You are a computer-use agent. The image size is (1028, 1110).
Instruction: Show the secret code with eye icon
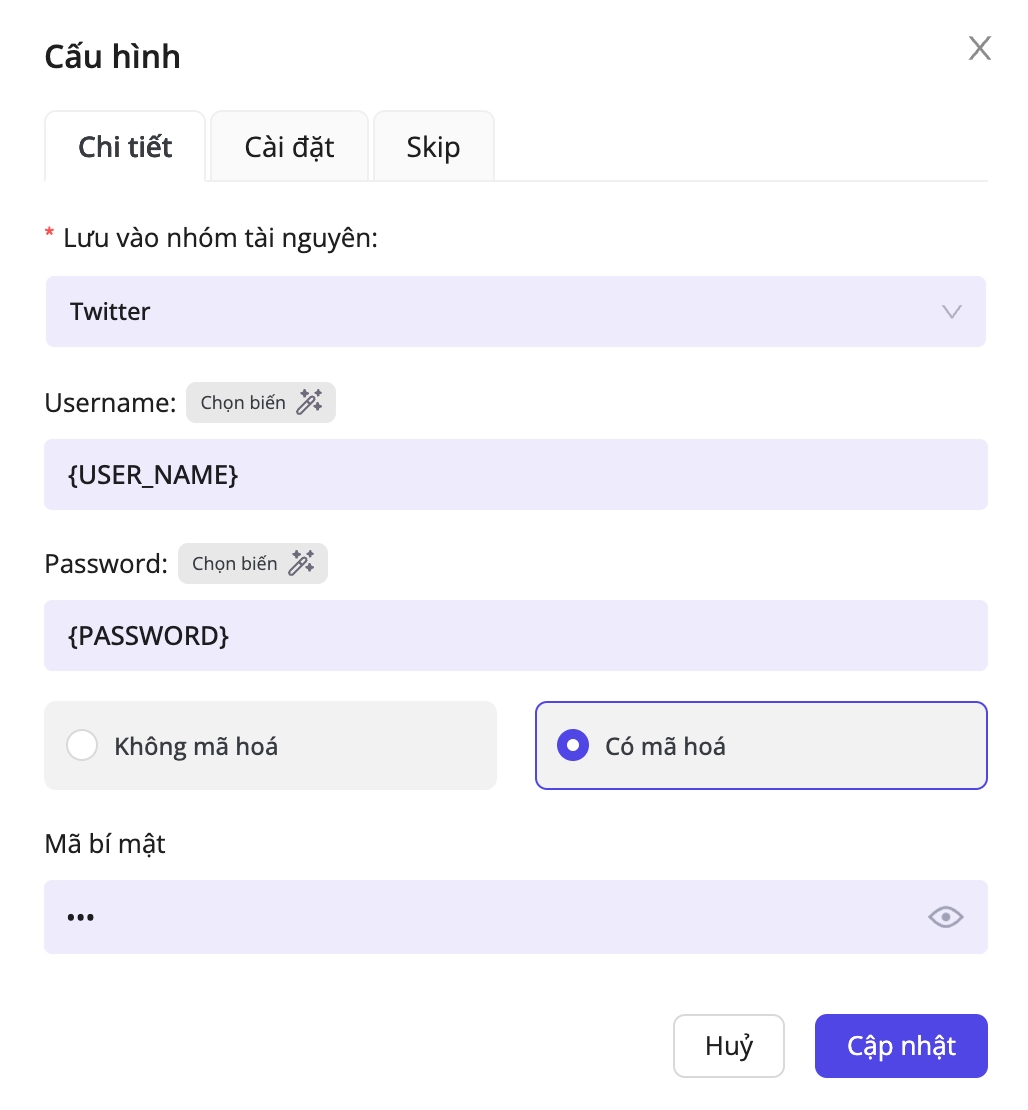pos(945,917)
